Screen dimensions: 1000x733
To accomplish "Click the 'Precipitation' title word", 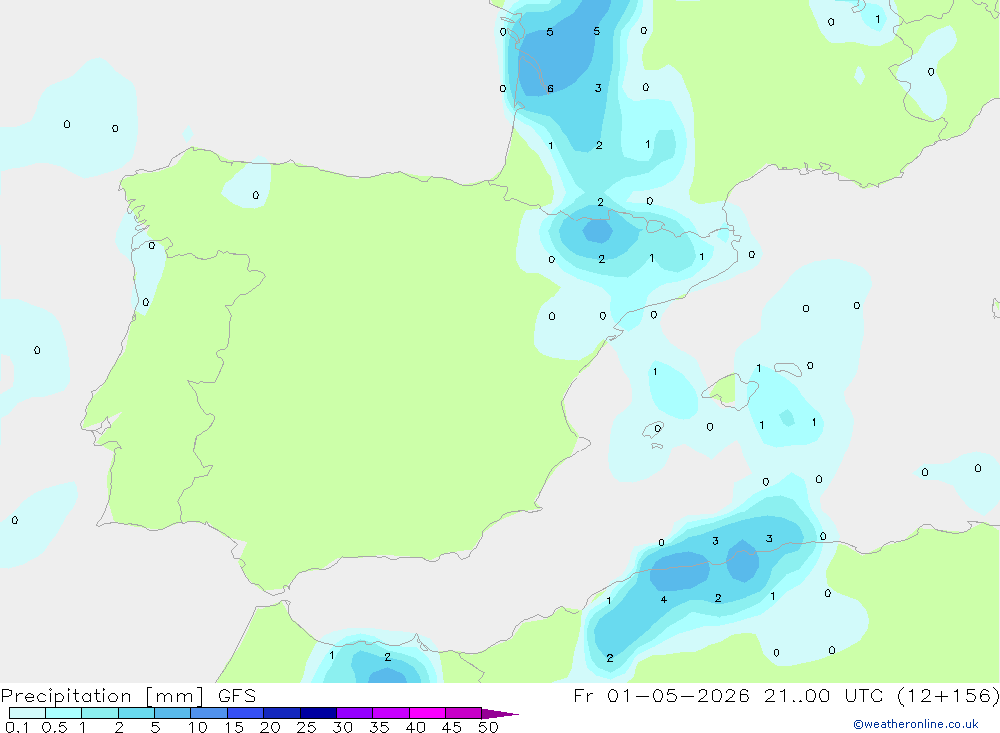I will tap(66, 696).
